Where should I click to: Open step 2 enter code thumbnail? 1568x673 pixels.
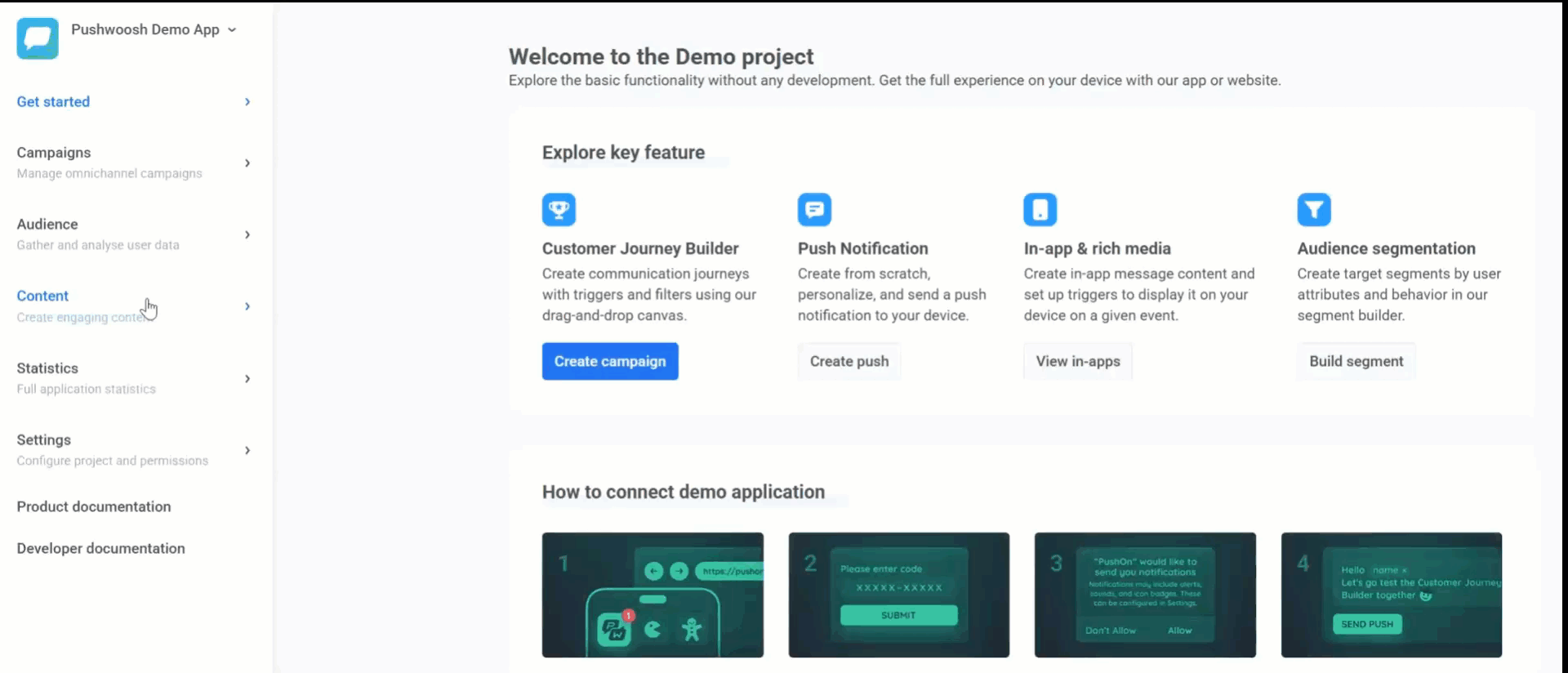click(x=899, y=595)
